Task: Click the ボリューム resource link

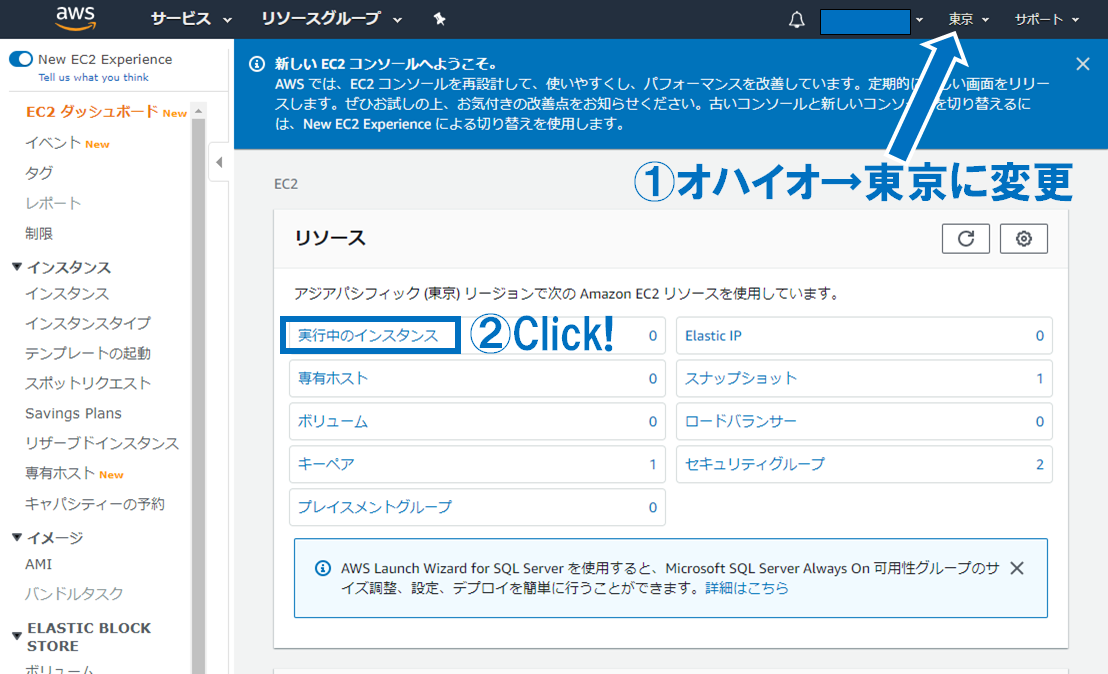Action: tap(333, 422)
